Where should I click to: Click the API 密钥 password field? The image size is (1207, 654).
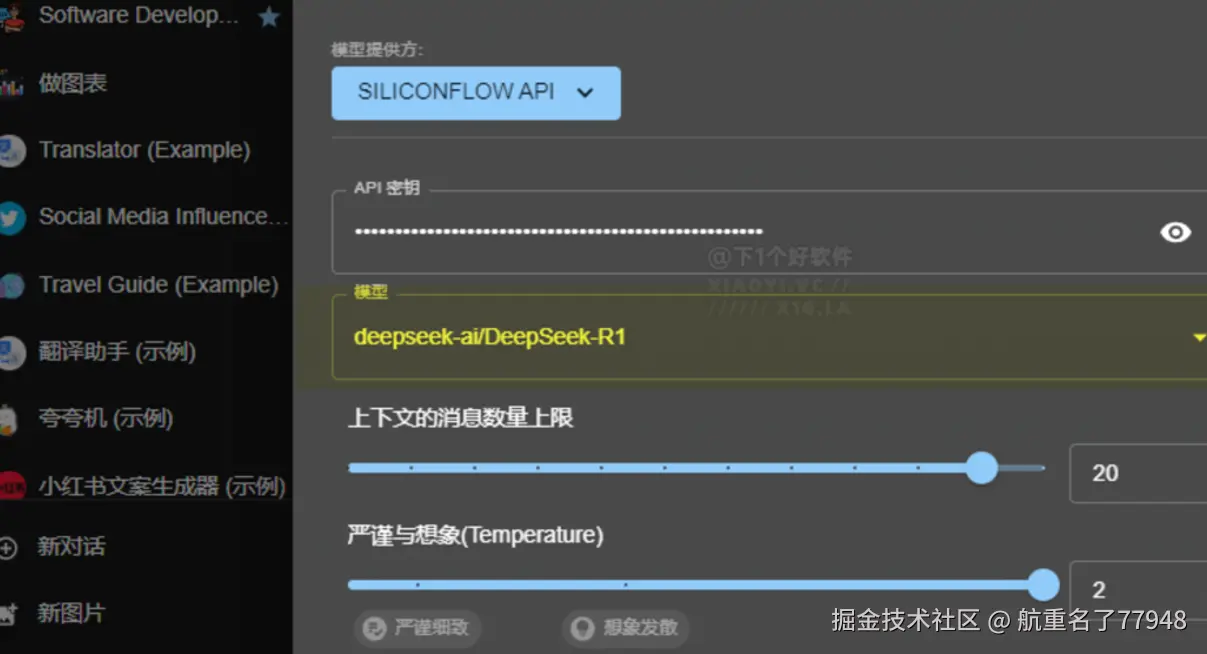coord(770,232)
